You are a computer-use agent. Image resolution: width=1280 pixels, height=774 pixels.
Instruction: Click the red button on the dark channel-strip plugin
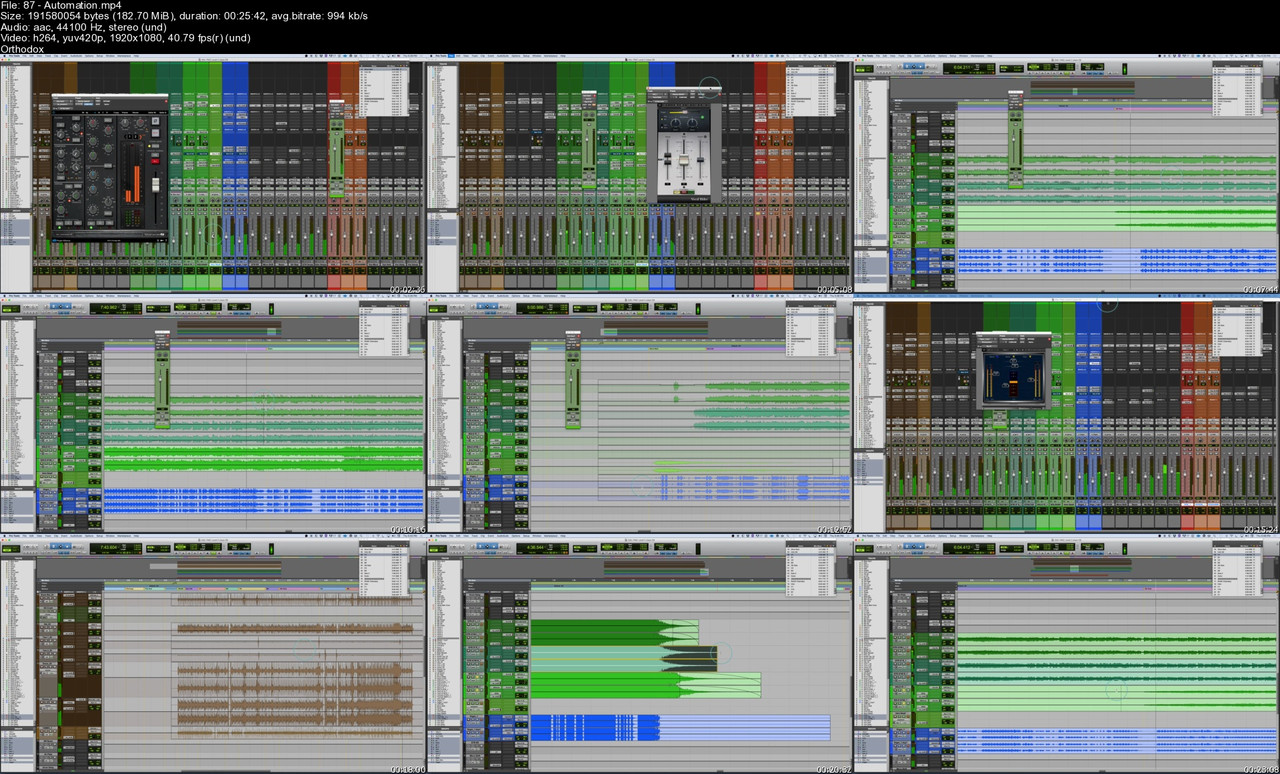pos(155,160)
